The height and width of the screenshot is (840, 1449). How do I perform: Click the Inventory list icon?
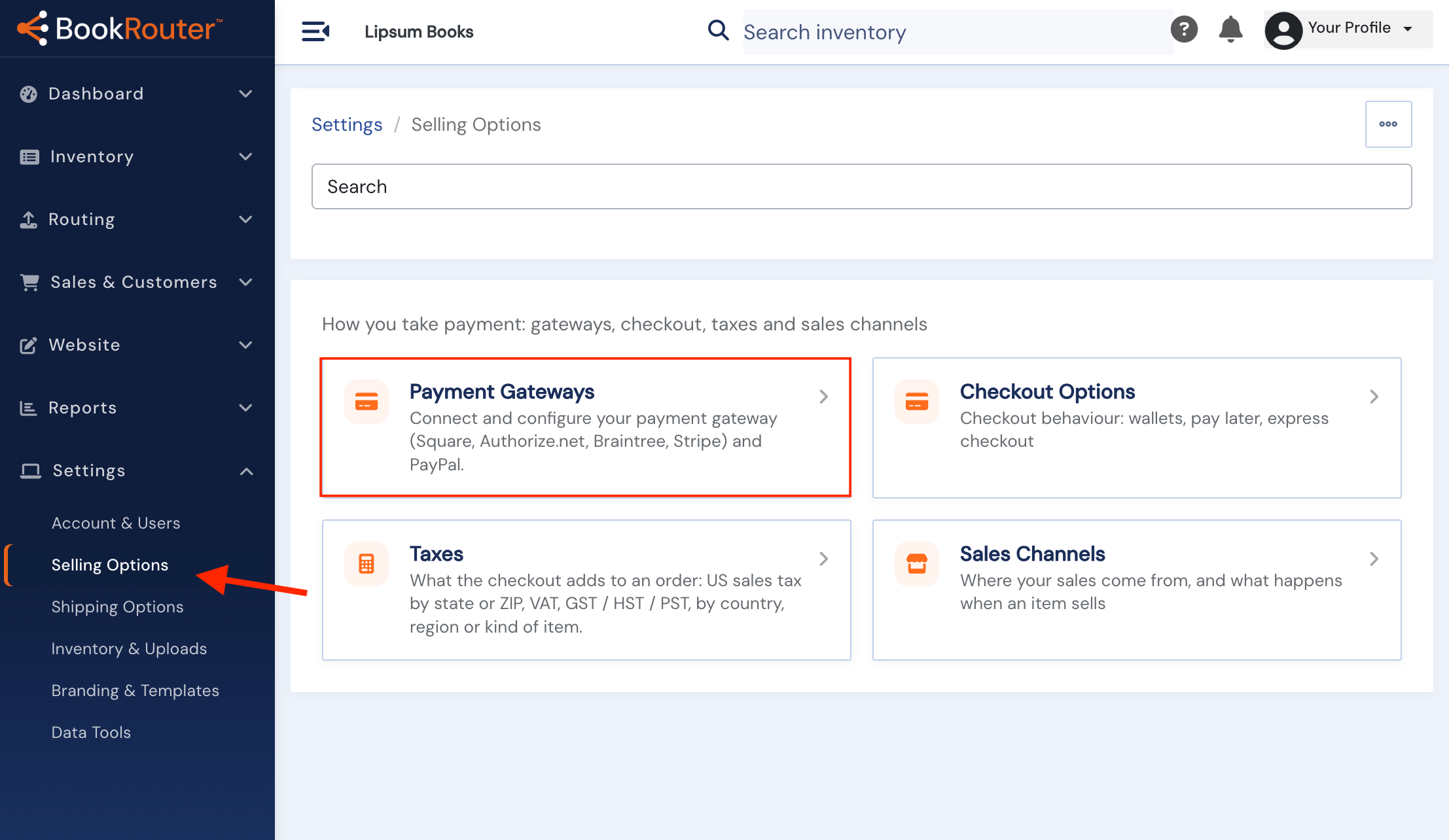tap(29, 157)
